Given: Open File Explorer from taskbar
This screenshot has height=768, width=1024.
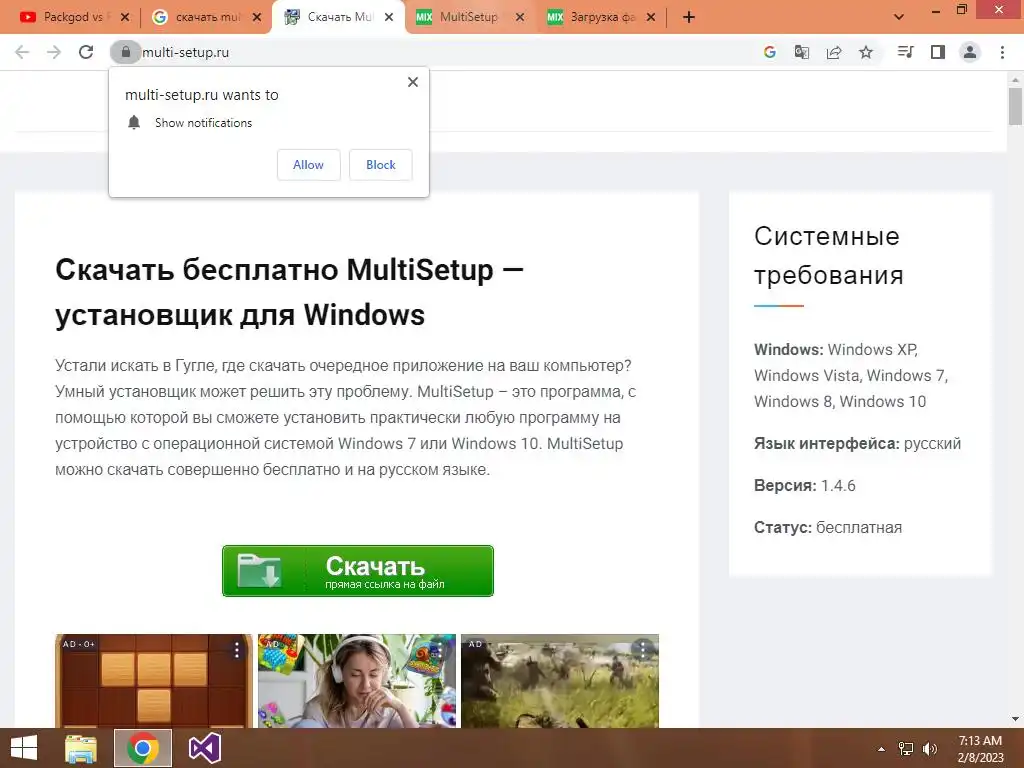Looking at the screenshot, I should click(81, 748).
